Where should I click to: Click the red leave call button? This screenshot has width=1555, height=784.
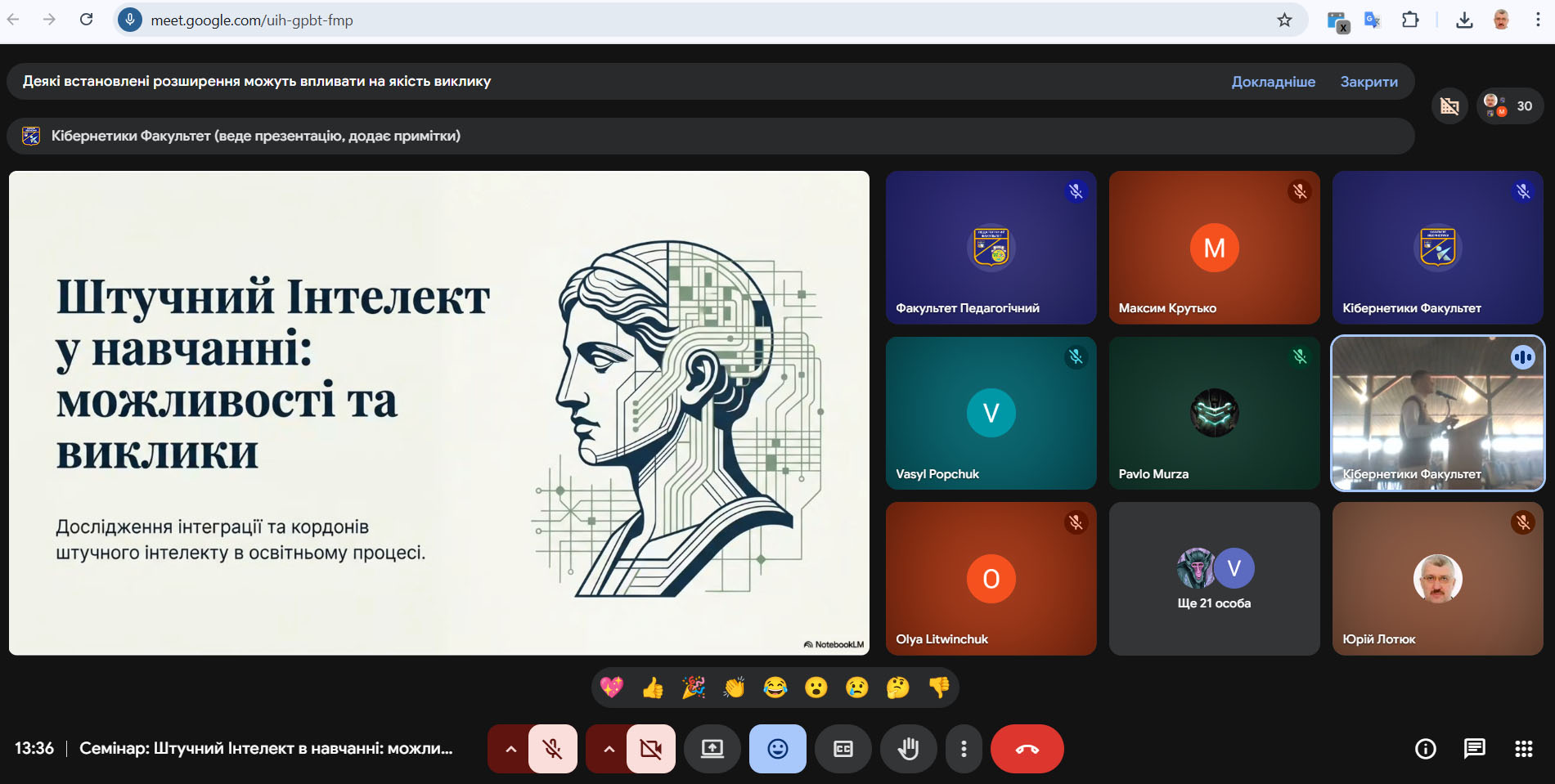pos(1027,749)
